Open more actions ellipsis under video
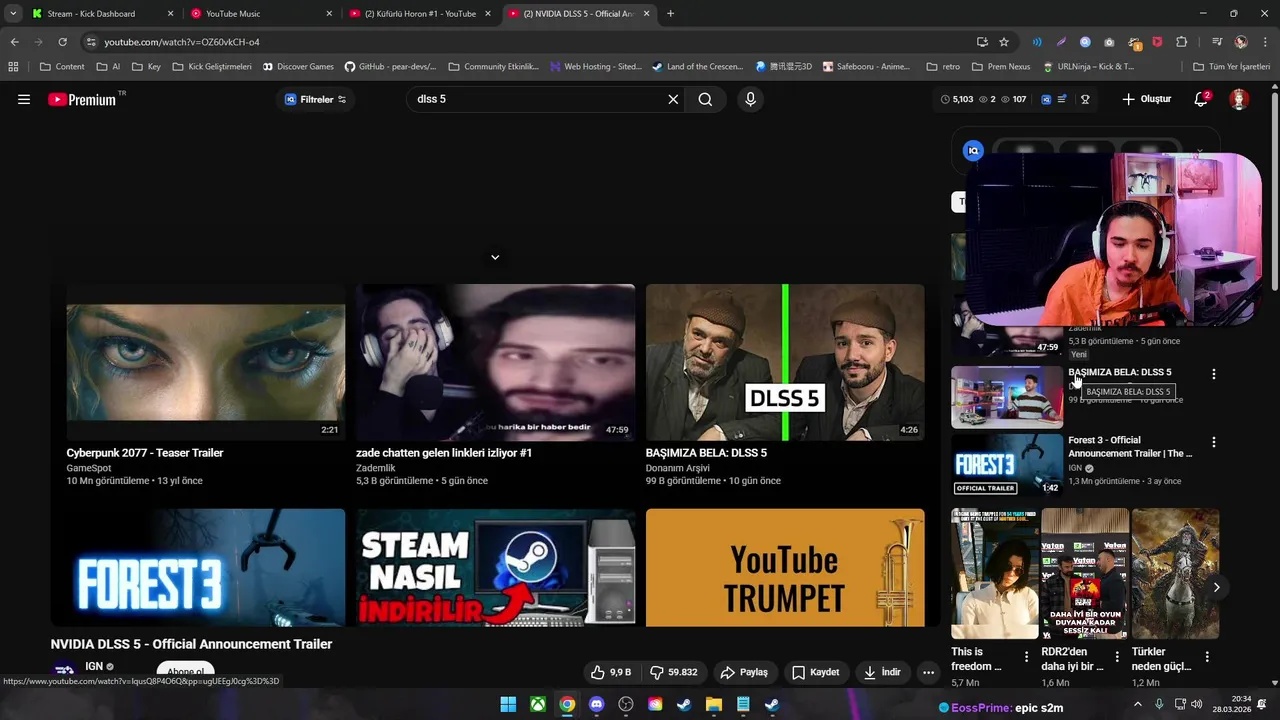Viewport: 1280px width, 720px height. pyautogui.click(x=928, y=672)
